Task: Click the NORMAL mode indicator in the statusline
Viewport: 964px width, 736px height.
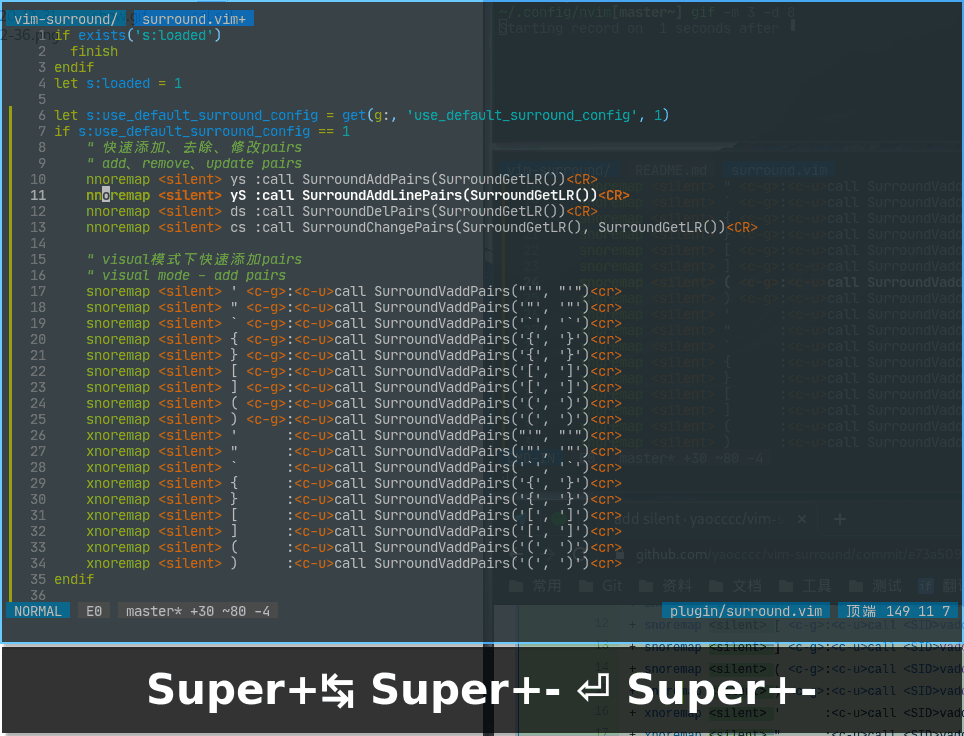Action: click(x=38, y=611)
